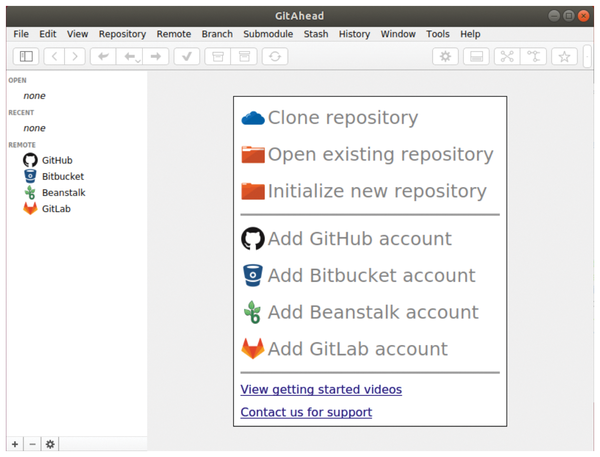The image size is (600, 457).
Task: Open the Submodule menu
Action: (268, 34)
